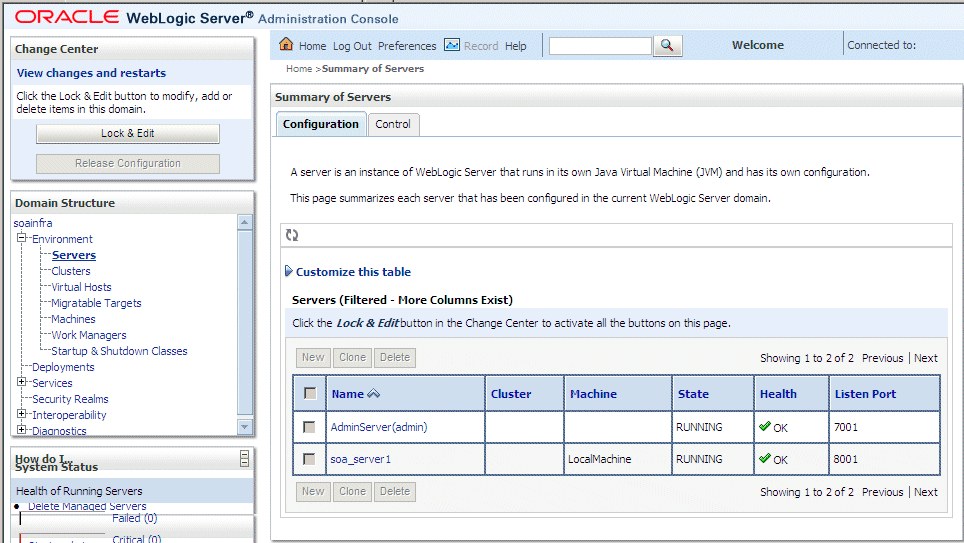
Task: Click the green check Health icon for AdminServer
Action: (765, 426)
